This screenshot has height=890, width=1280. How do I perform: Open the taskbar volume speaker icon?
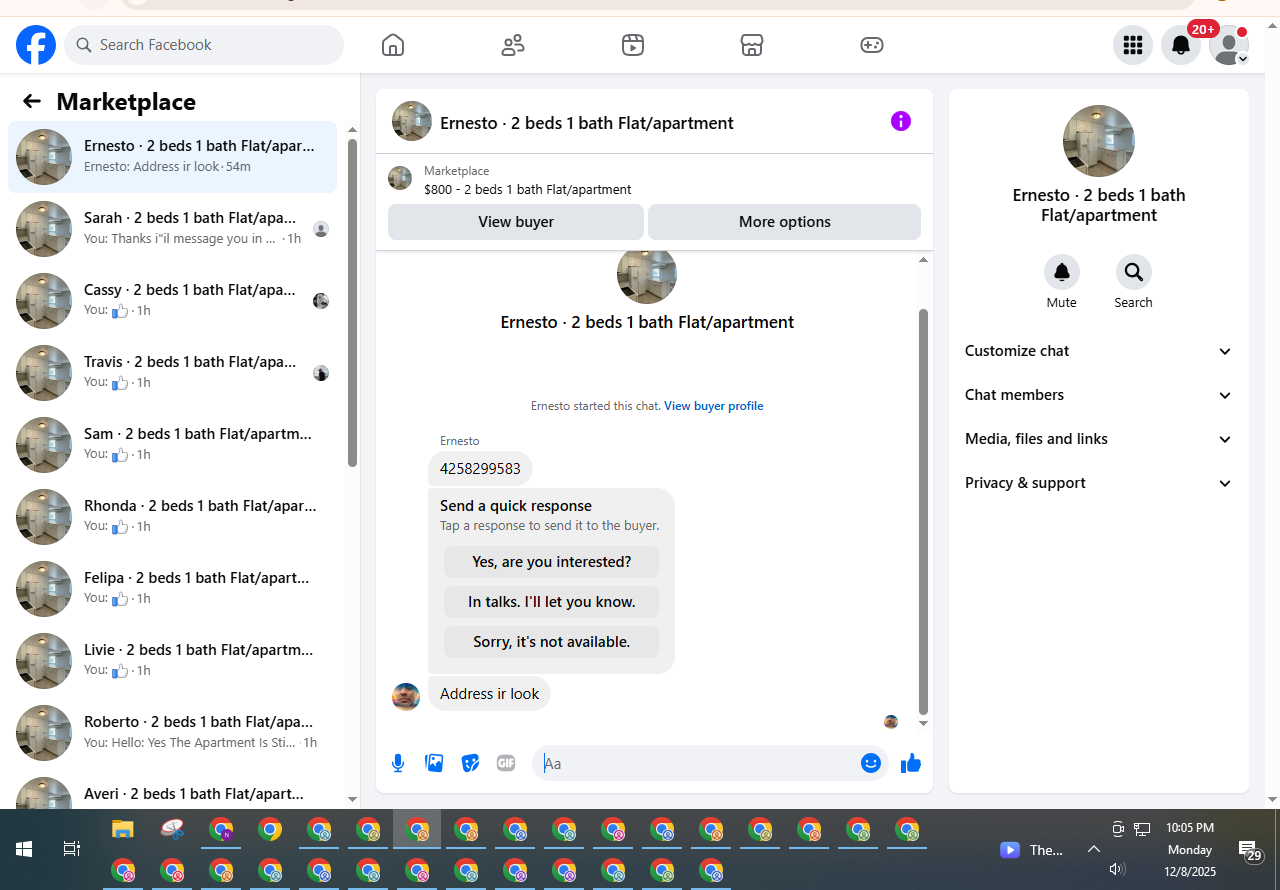click(1118, 870)
